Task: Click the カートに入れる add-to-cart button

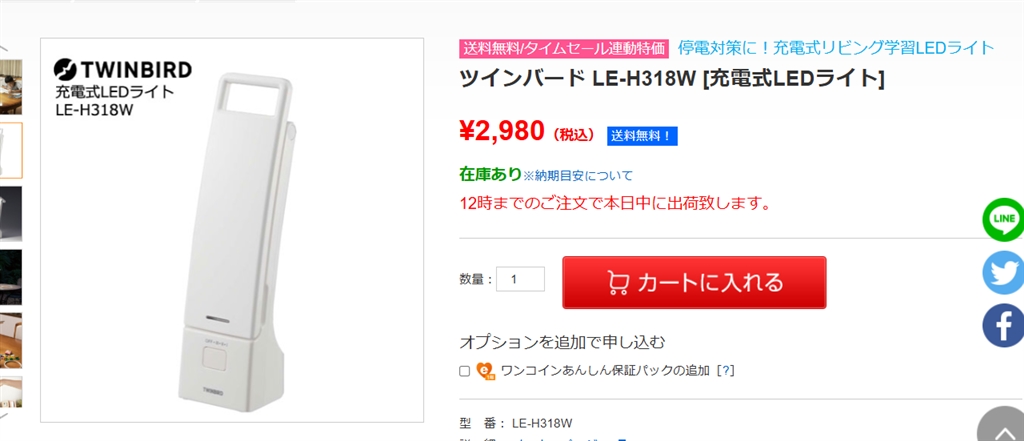Action: point(694,282)
